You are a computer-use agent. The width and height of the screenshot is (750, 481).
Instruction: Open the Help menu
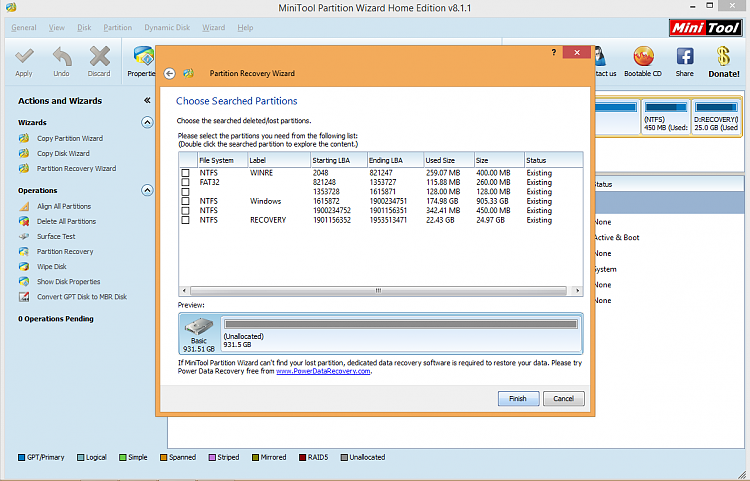[245, 28]
